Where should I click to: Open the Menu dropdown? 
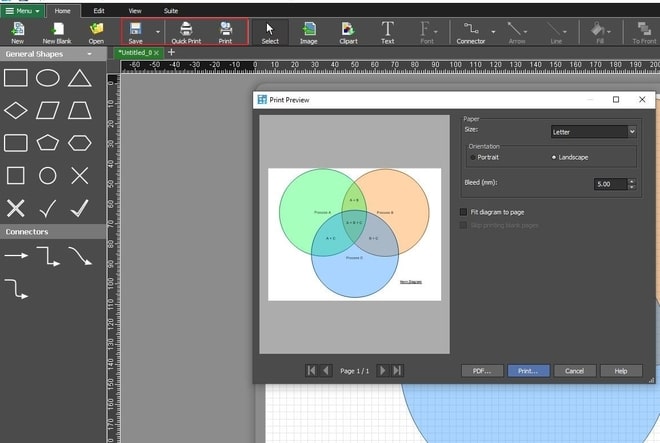point(22,11)
